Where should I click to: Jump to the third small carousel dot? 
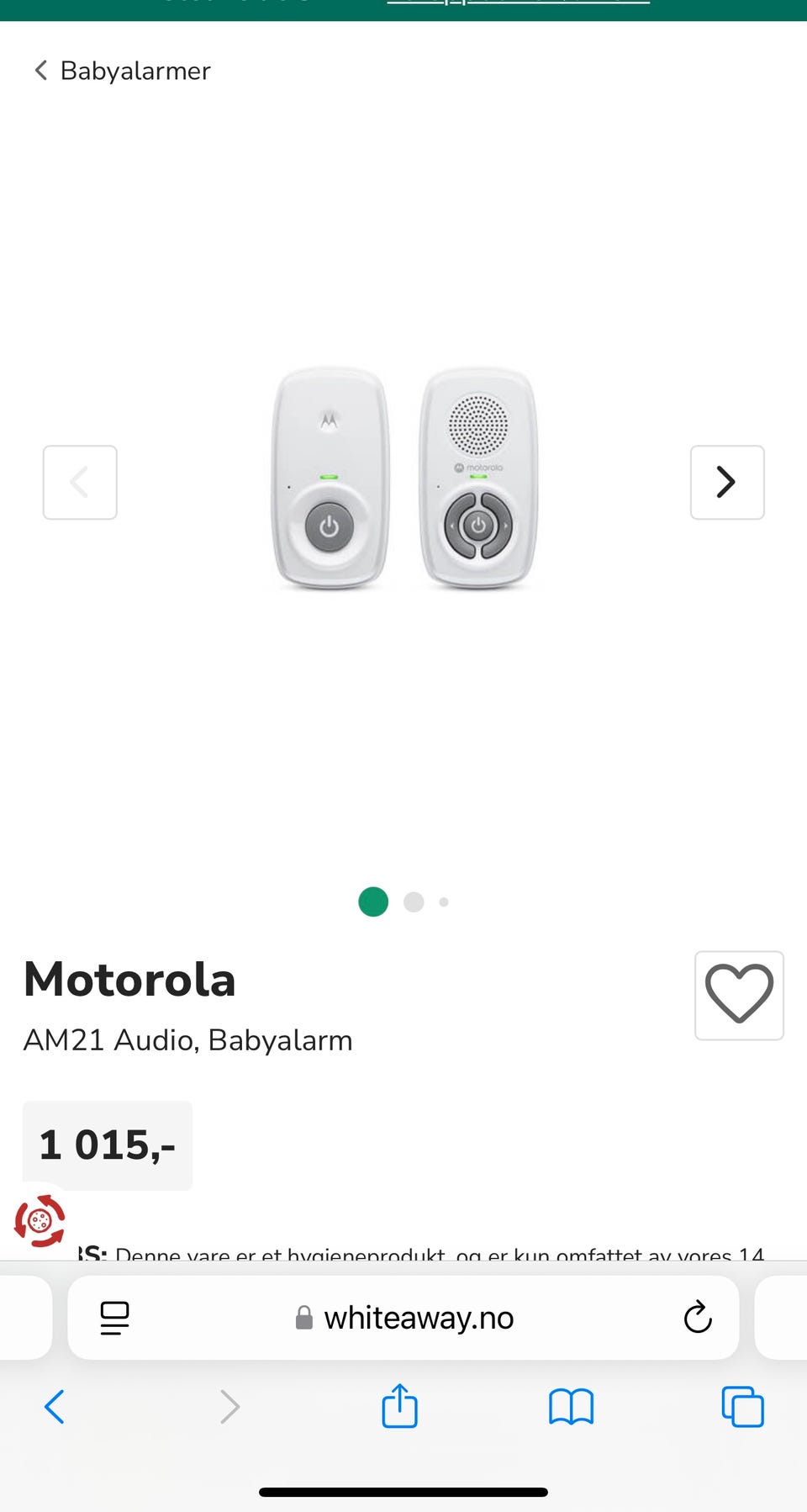444,901
